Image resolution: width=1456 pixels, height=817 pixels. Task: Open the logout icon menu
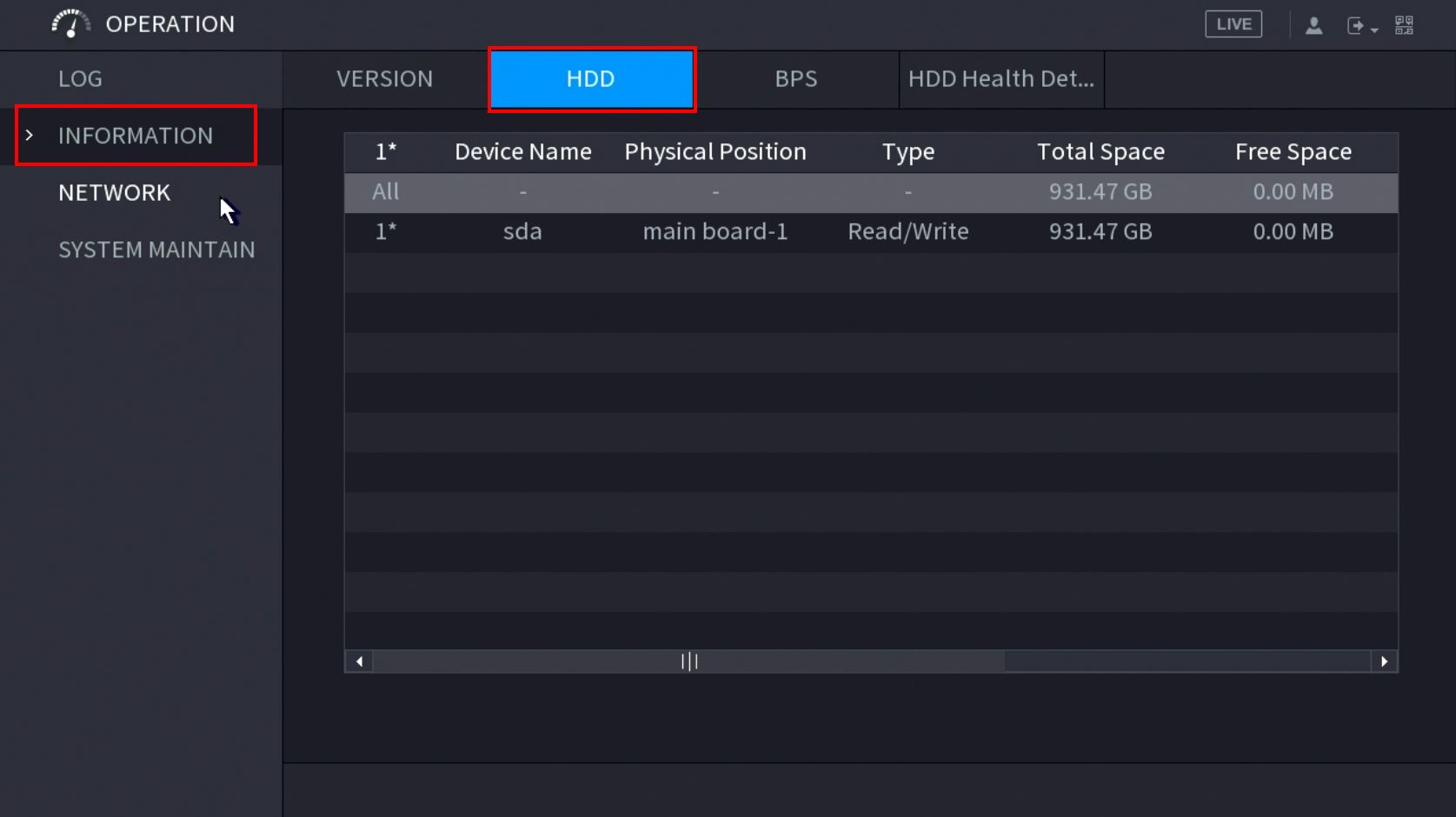[x=1354, y=26]
